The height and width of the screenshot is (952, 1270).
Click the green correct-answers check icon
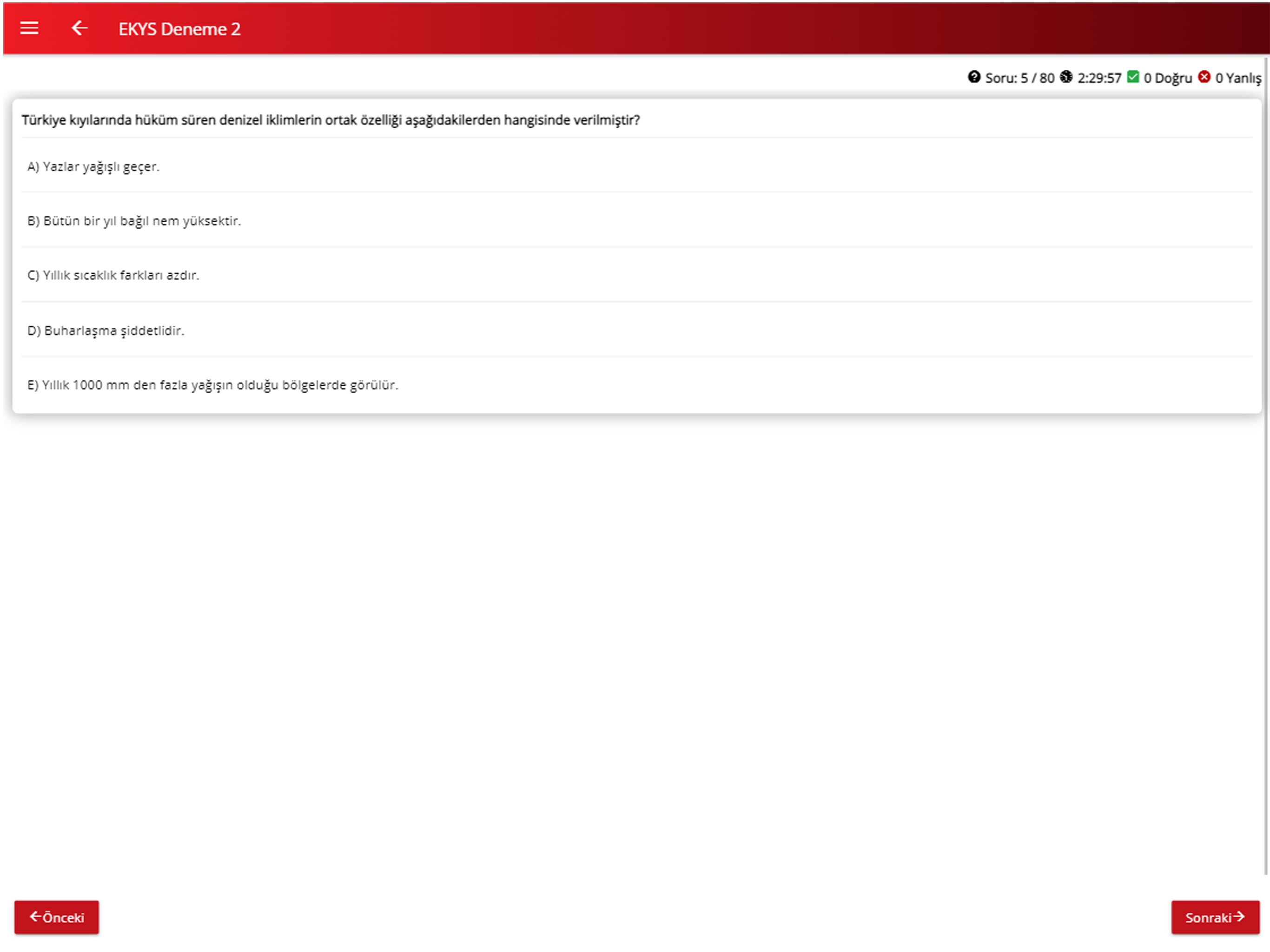[1132, 77]
